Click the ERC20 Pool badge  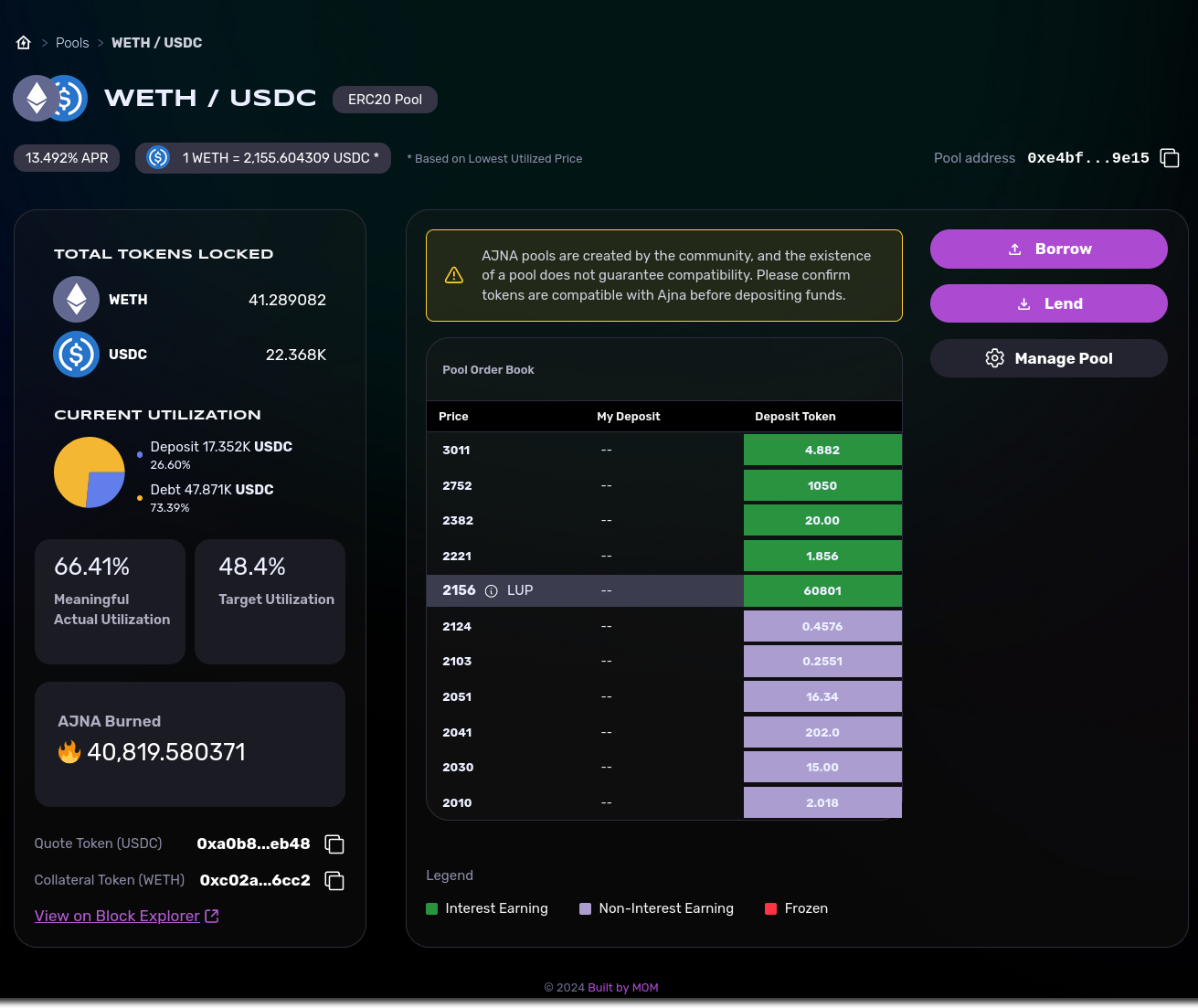pyautogui.click(x=385, y=100)
